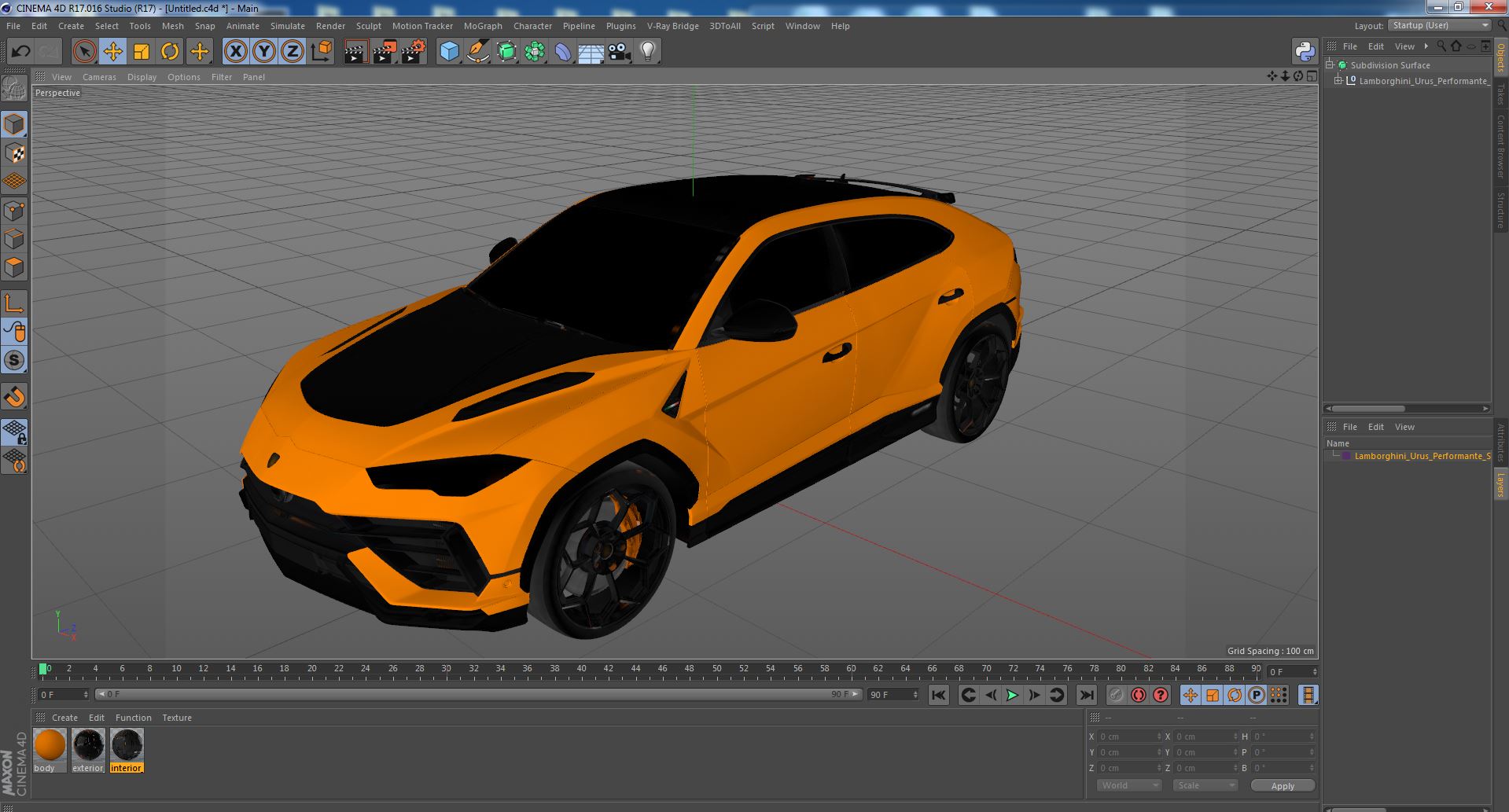
Task: Open the material manager Texture menu
Action: pyautogui.click(x=177, y=718)
